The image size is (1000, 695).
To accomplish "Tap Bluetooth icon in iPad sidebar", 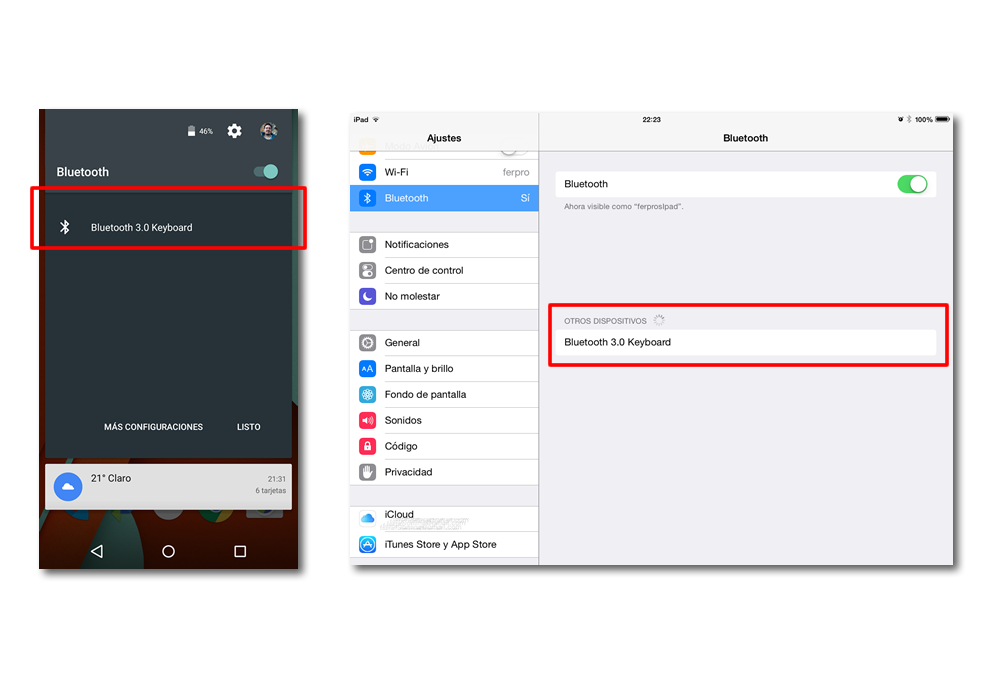I will pyautogui.click(x=367, y=198).
